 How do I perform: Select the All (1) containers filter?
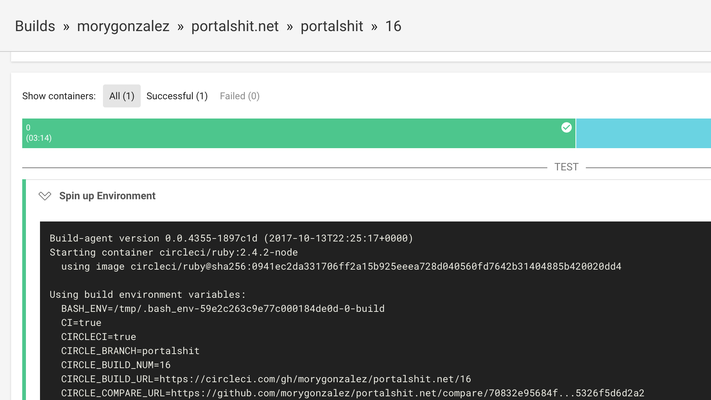click(x=122, y=96)
